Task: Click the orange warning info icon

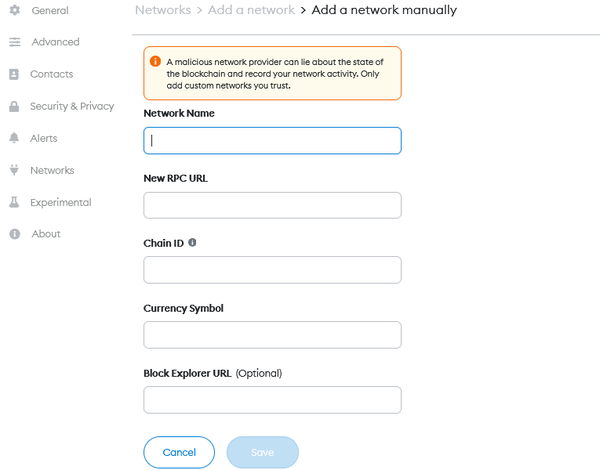Action: (155, 61)
